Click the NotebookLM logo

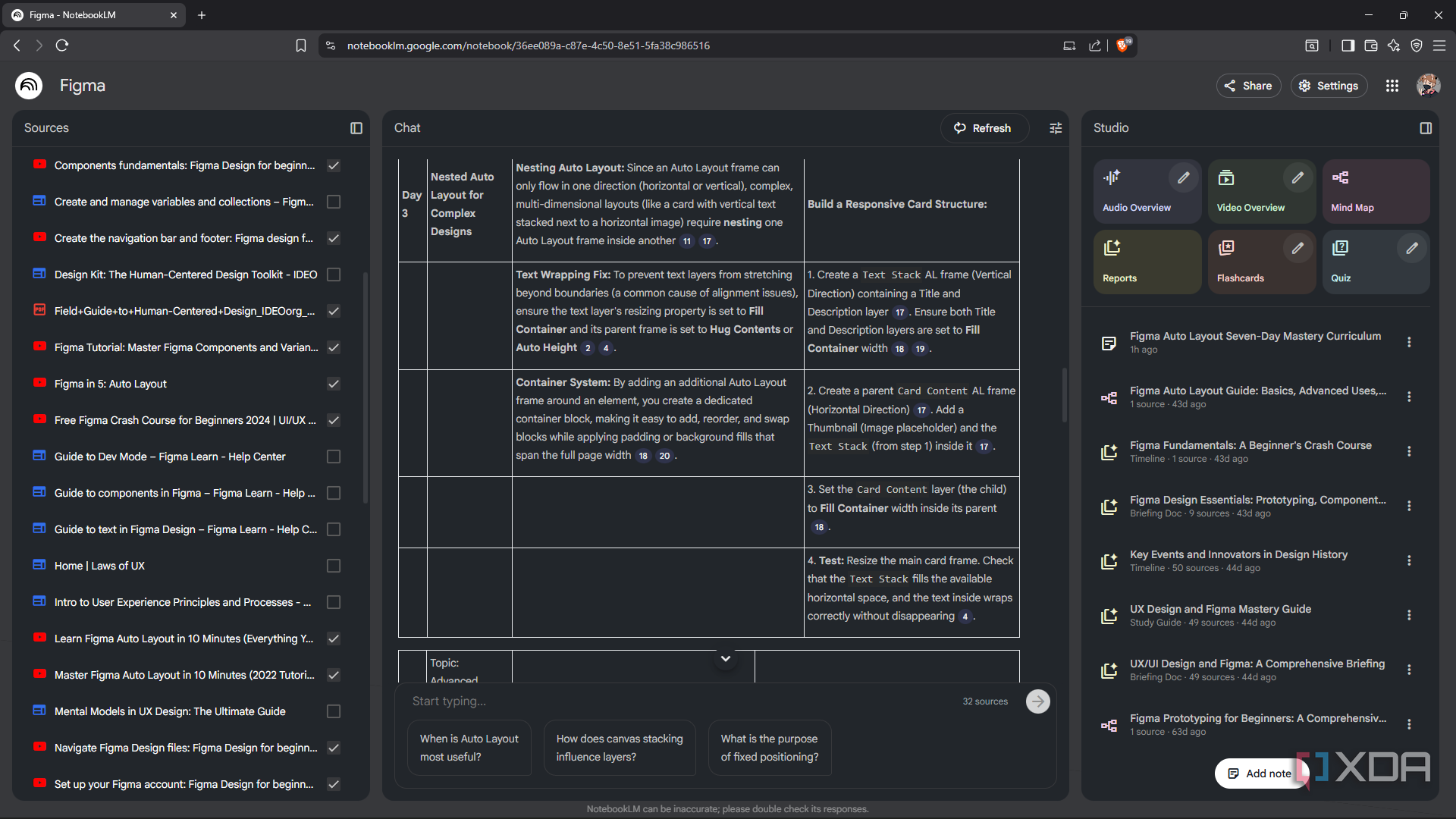pyautogui.click(x=29, y=86)
